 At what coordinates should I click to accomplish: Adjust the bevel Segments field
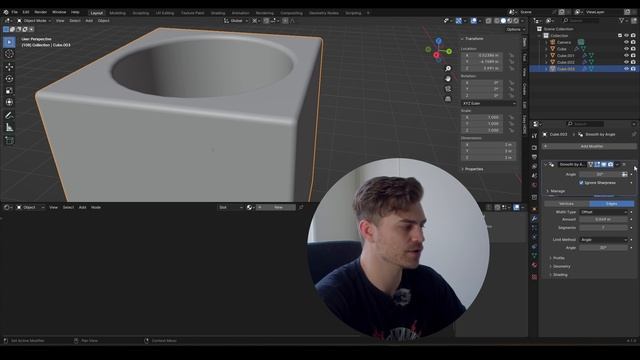pos(603,227)
